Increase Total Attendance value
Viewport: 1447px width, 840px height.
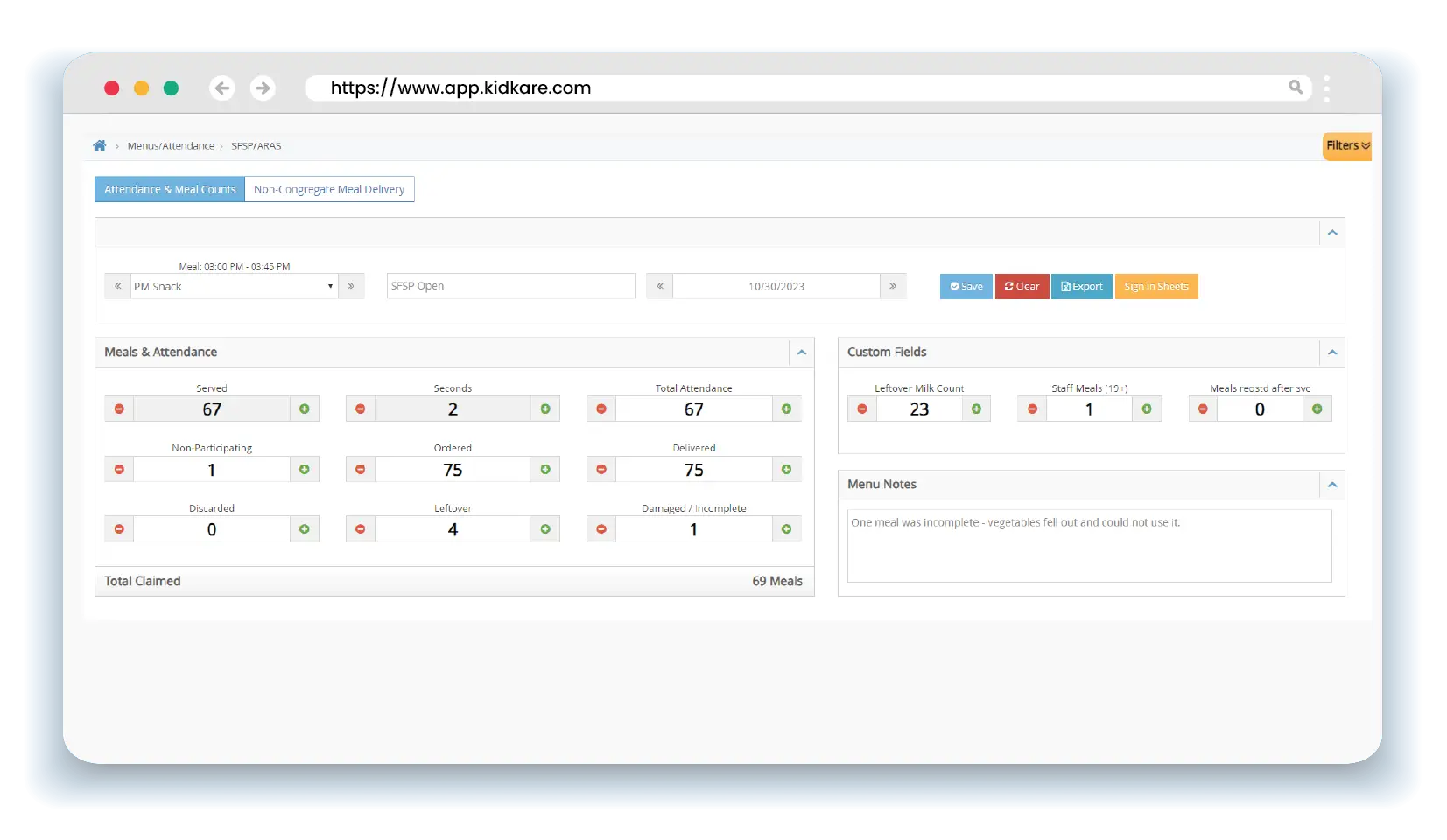pos(787,409)
